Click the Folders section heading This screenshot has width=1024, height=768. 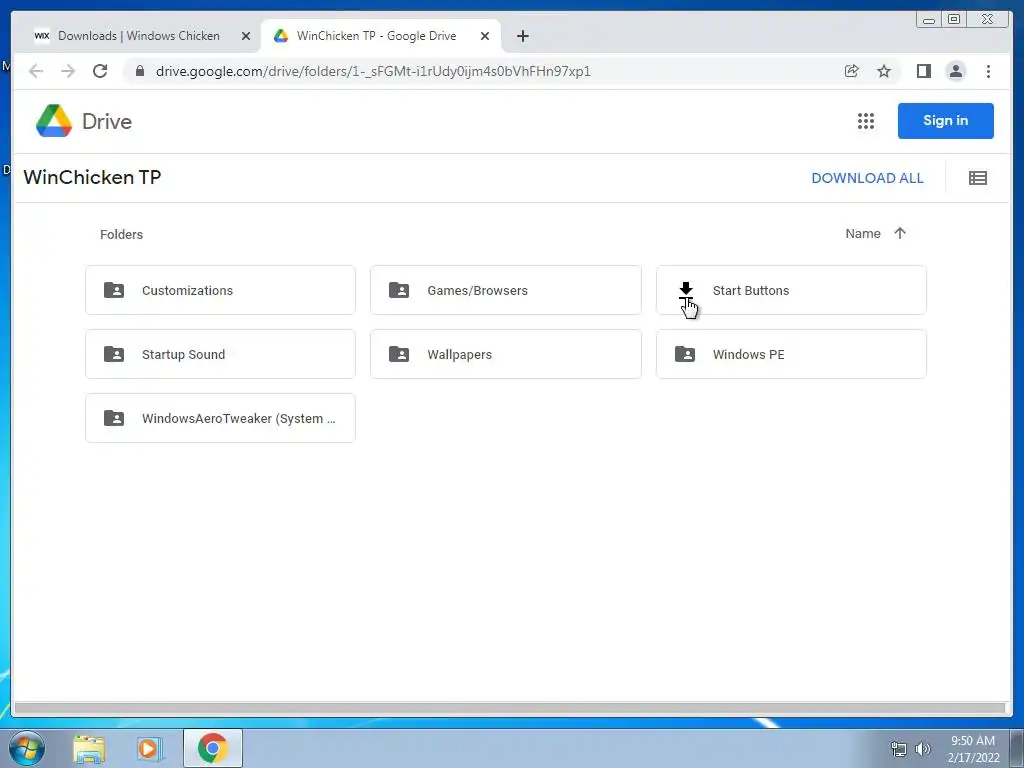[x=121, y=234]
